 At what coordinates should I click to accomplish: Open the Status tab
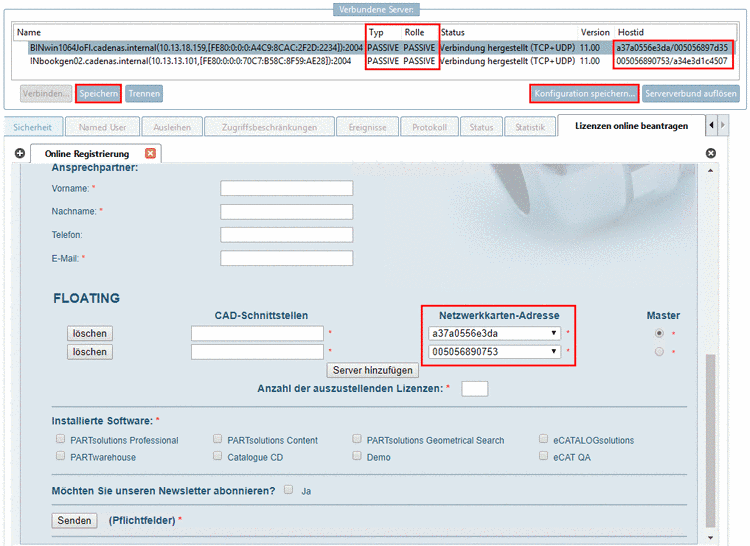(x=481, y=127)
